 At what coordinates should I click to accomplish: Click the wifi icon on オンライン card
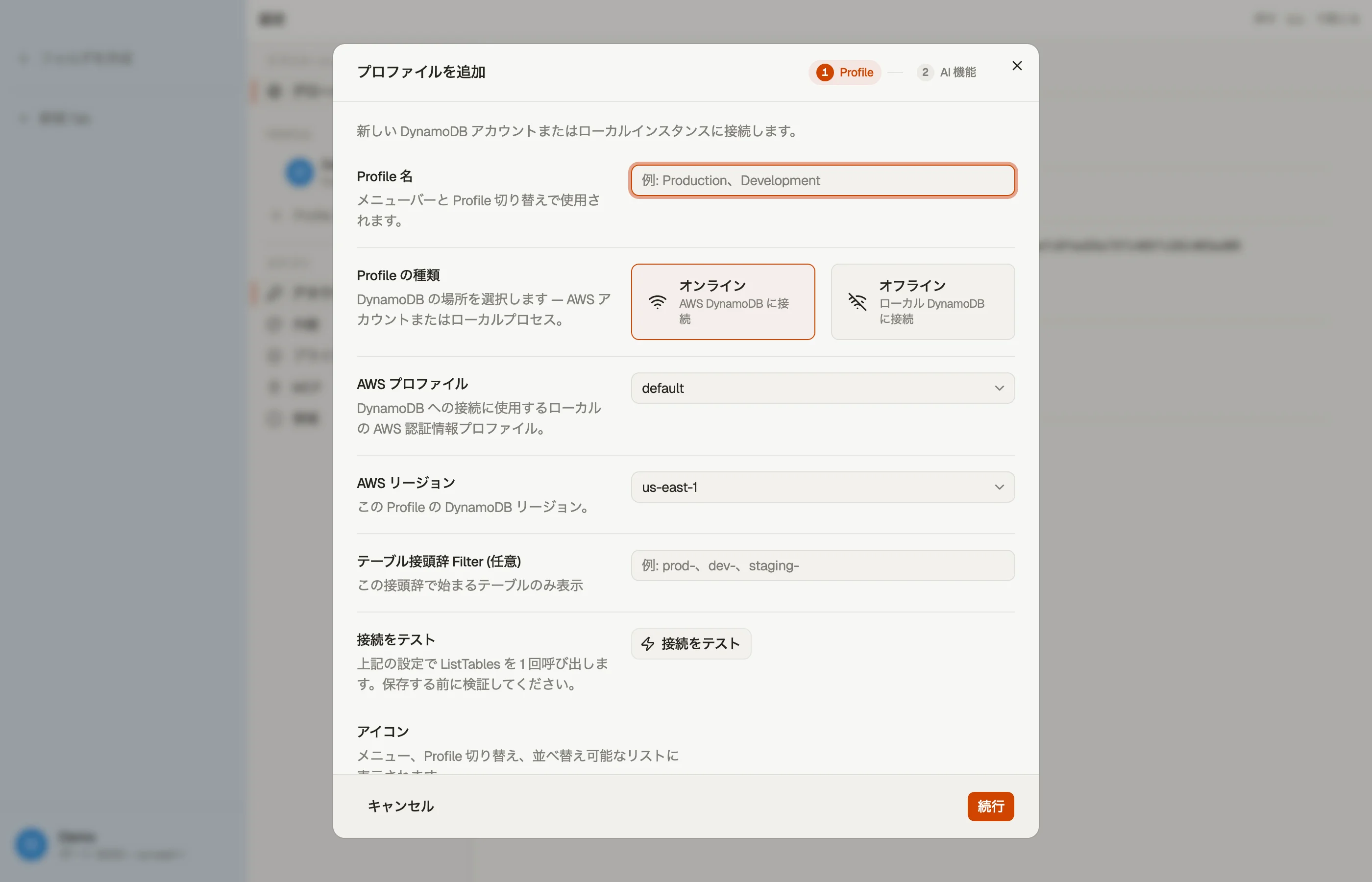(x=657, y=302)
